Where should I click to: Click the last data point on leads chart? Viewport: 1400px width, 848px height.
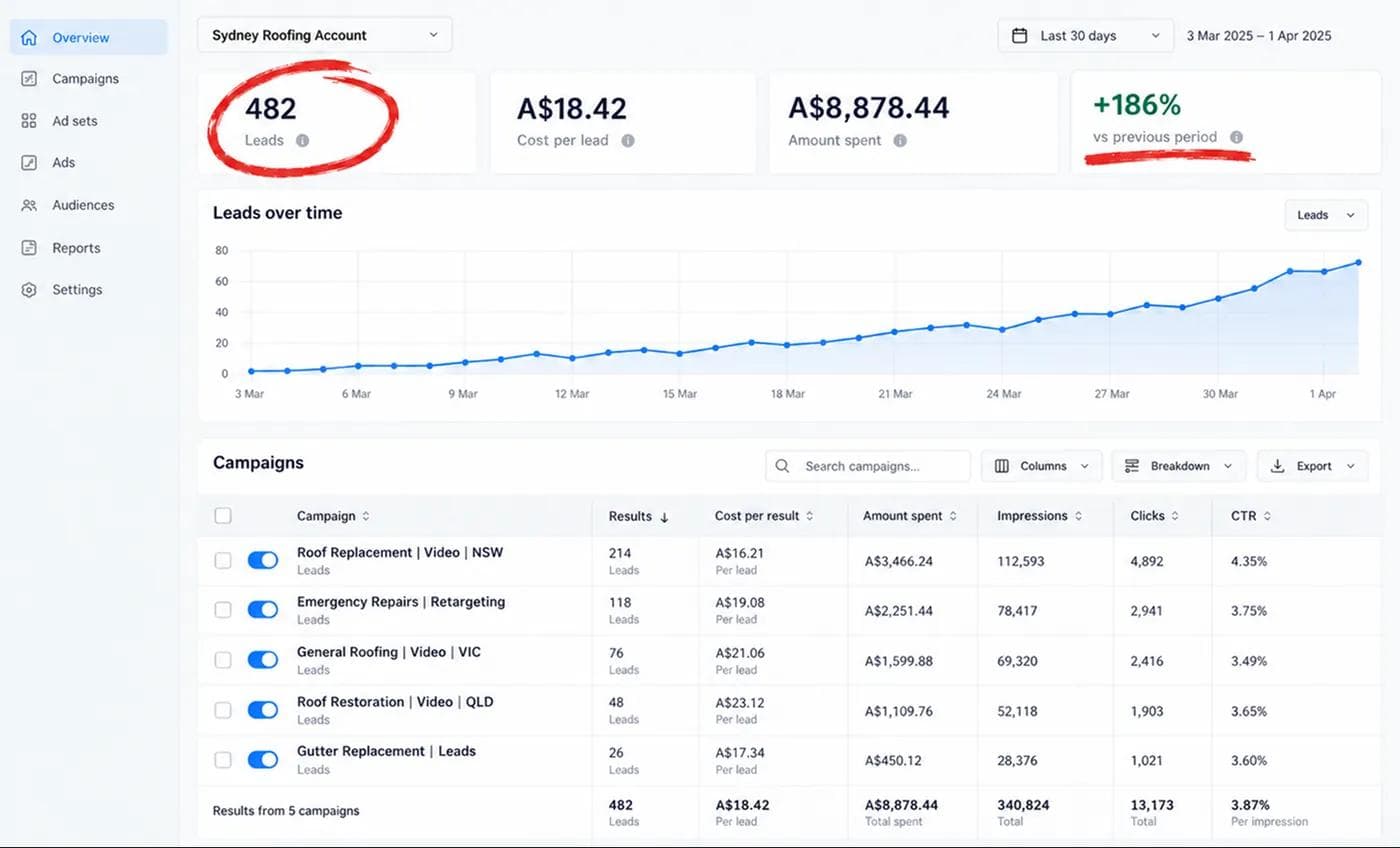click(x=1359, y=263)
